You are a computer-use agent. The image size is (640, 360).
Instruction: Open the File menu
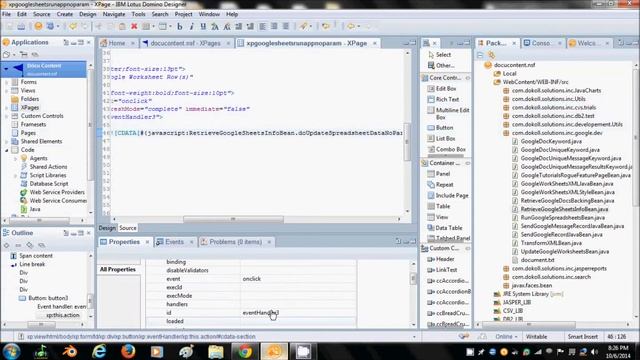coord(7,14)
